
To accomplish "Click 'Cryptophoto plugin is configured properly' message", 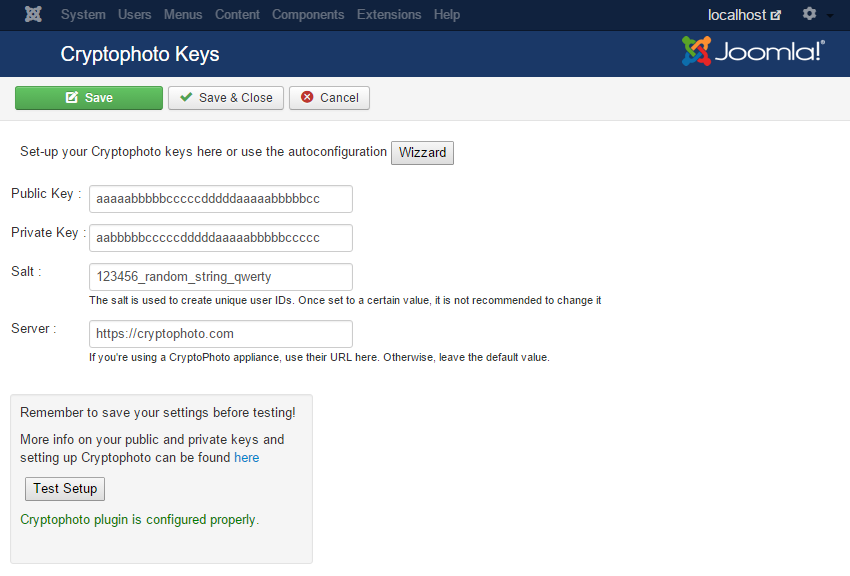I will coord(139,520).
